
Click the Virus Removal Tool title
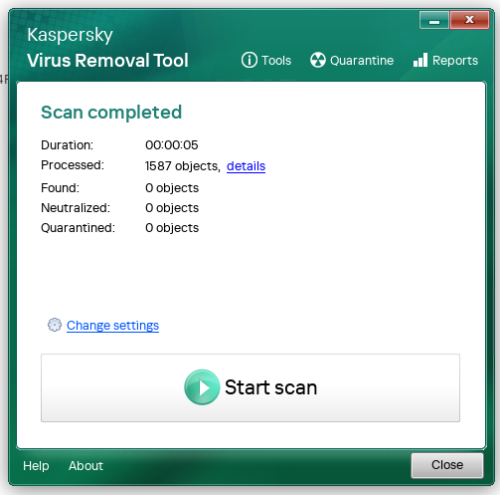[x=108, y=61]
